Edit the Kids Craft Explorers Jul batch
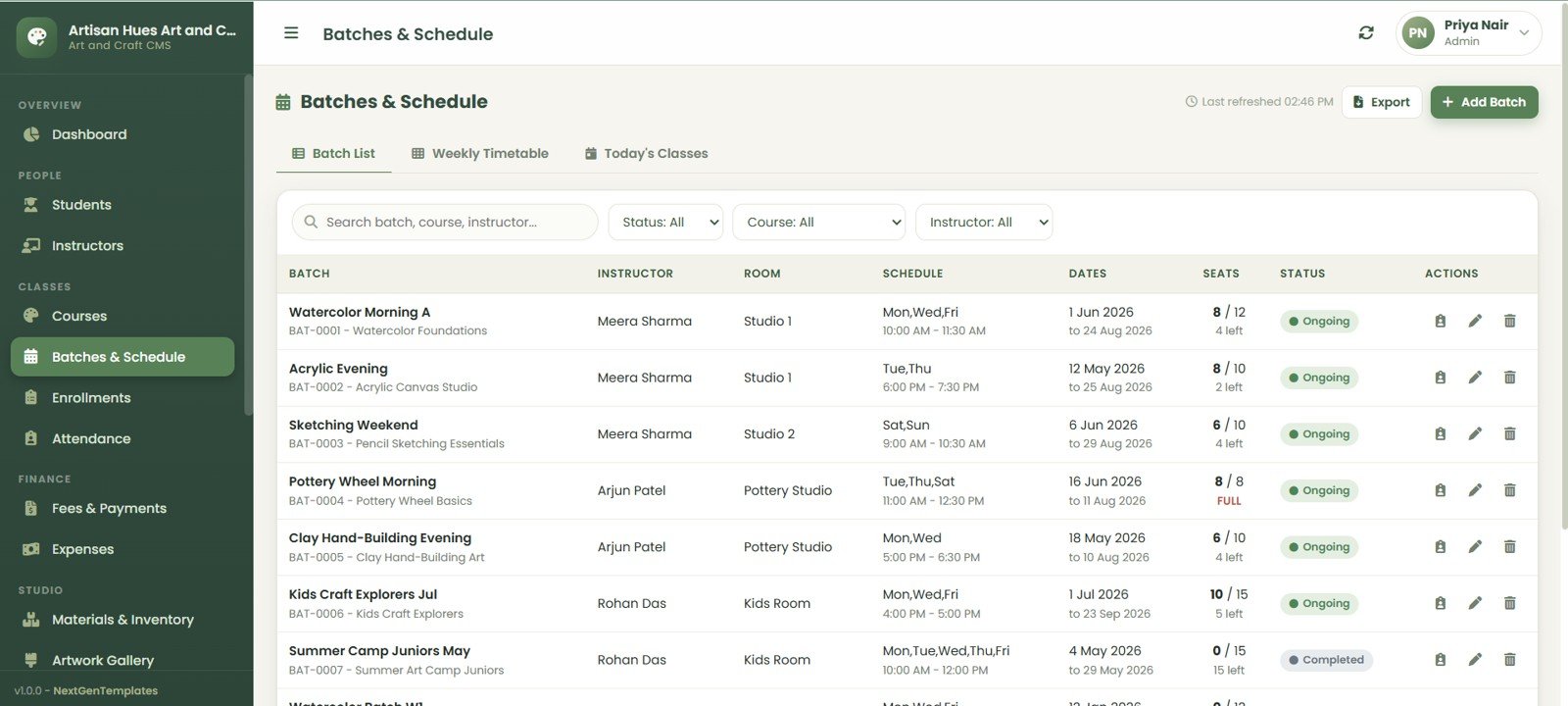 [1475, 603]
